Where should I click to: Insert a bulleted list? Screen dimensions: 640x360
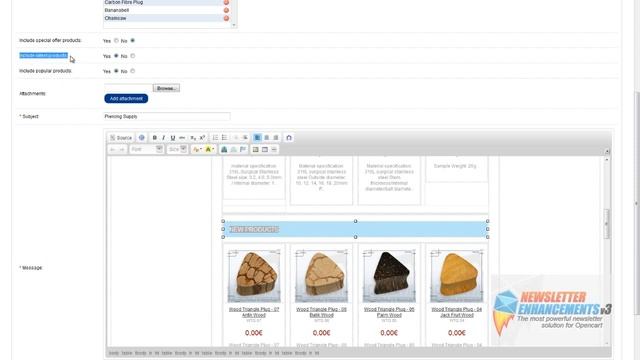(224, 138)
